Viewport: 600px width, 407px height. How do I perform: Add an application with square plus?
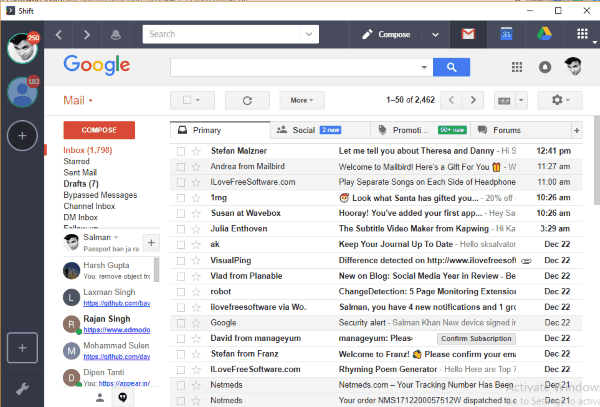click(22, 348)
